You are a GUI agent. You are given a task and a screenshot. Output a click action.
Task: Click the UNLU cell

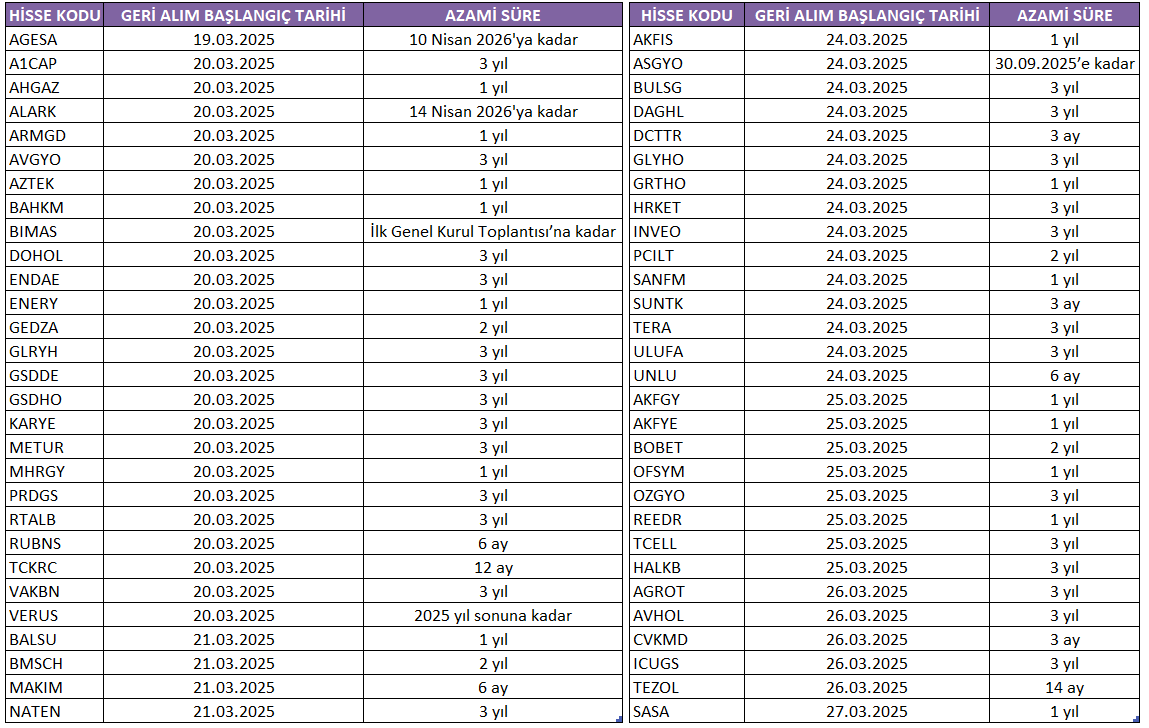pyautogui.click(x=687, y=375)
